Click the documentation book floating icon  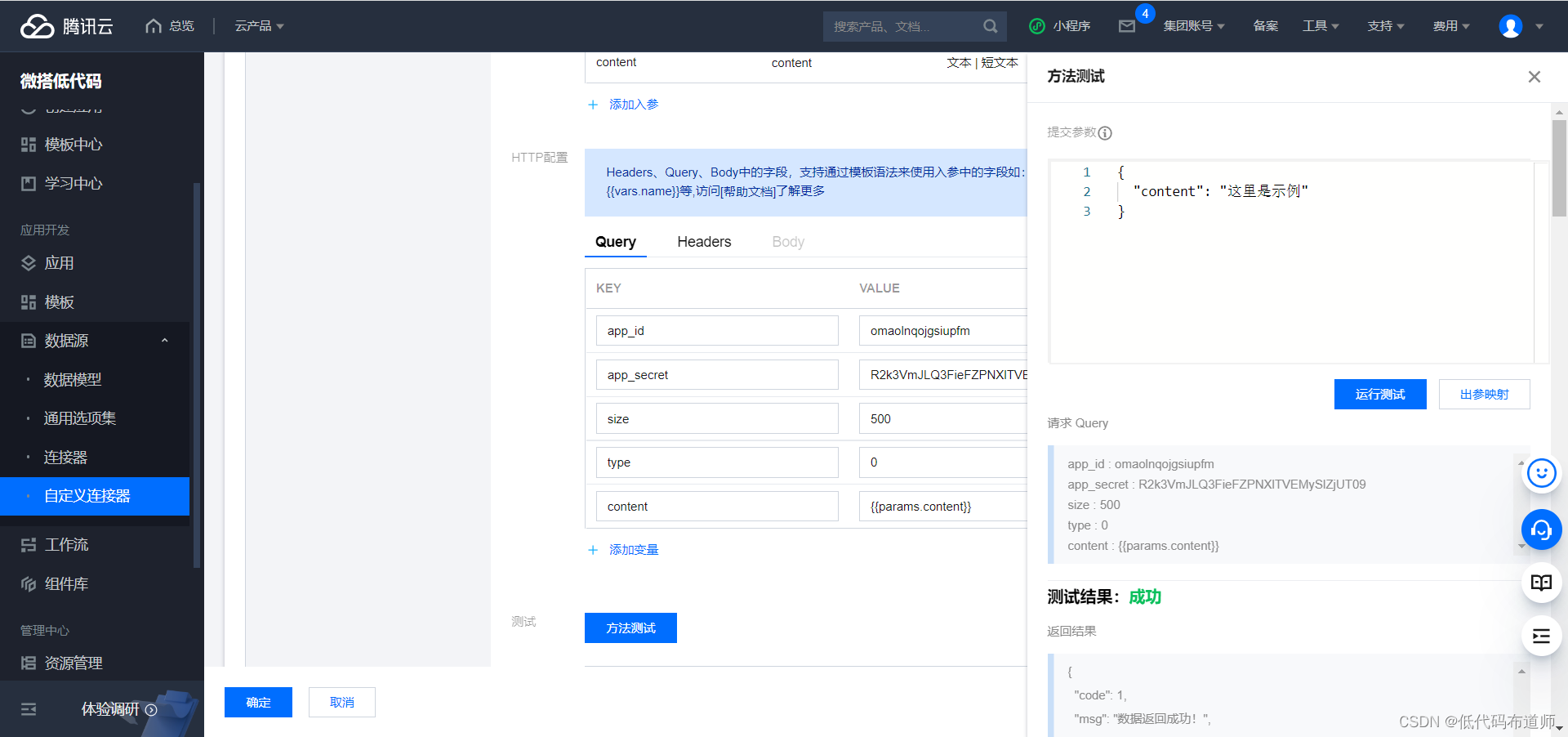[x=1541, y=583]
